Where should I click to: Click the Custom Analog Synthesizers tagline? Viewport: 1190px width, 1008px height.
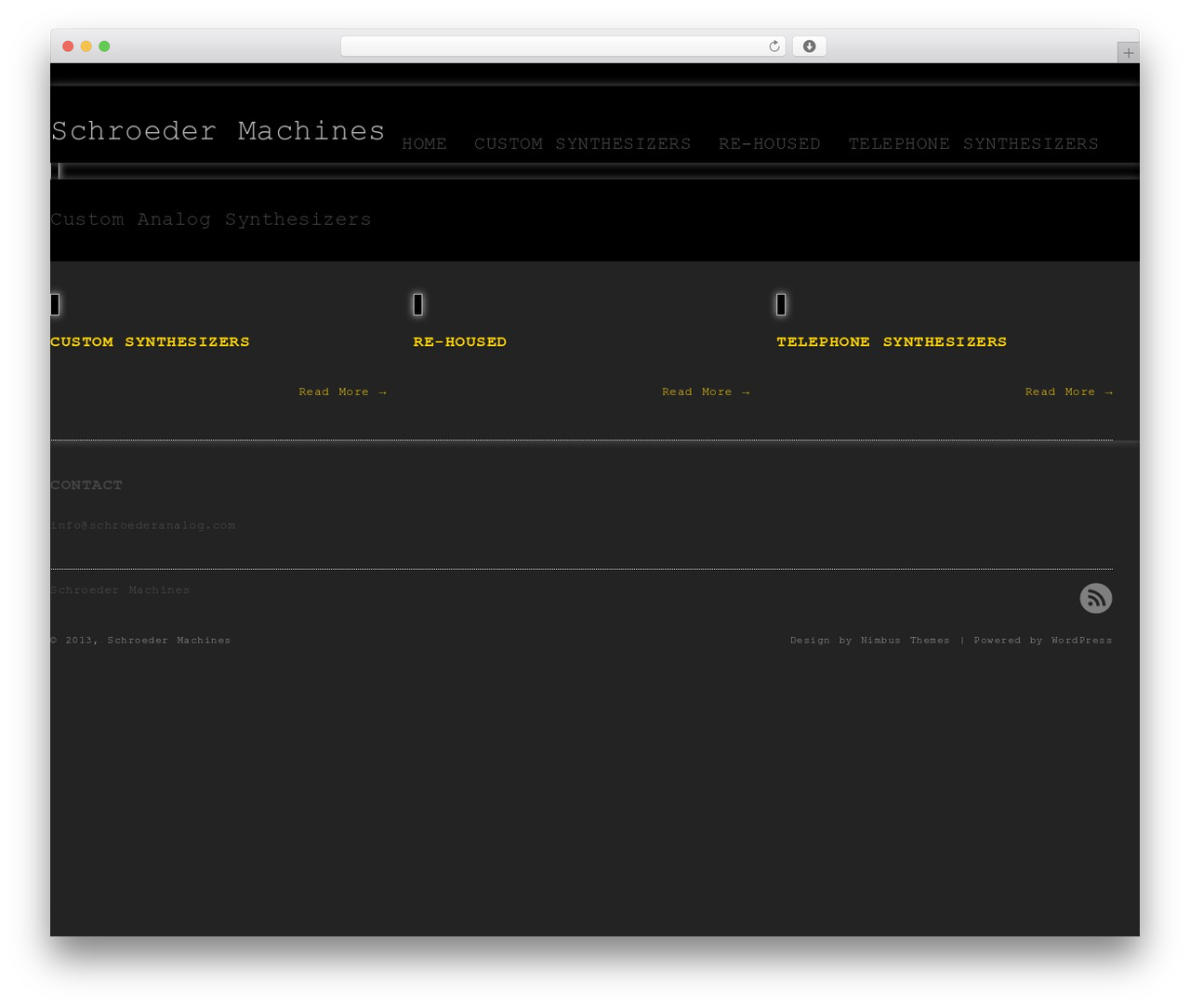tap(211, 219)
